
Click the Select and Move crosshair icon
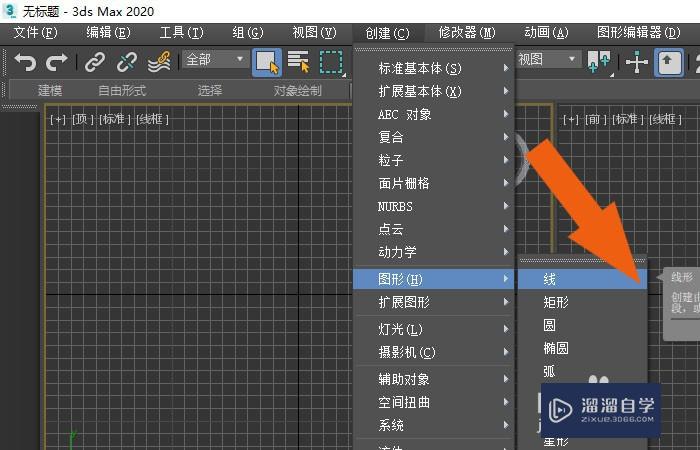(637, 62)
